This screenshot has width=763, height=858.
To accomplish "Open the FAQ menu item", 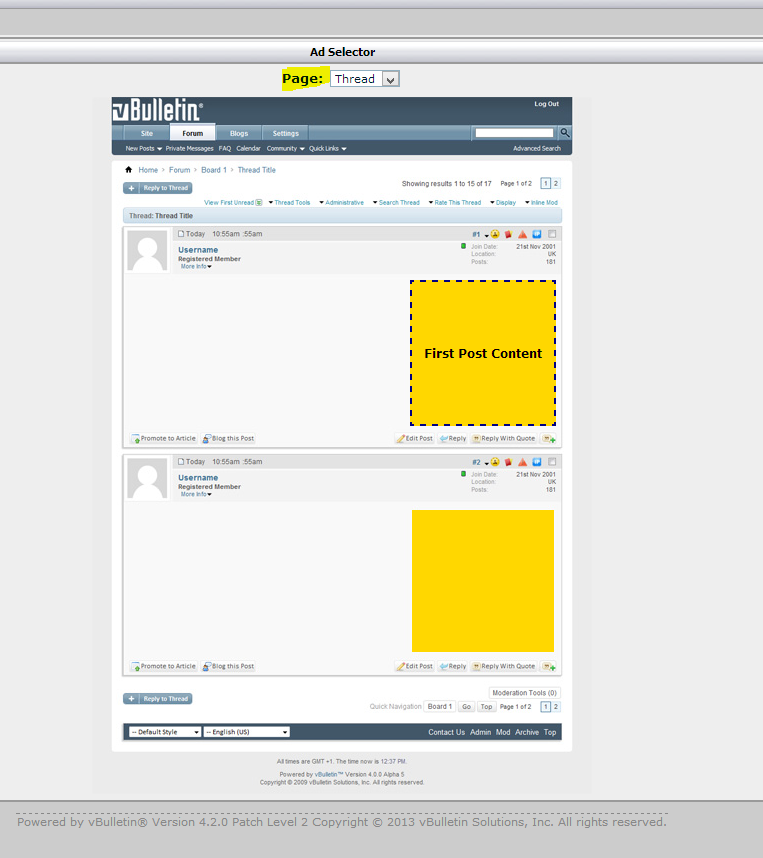I will (x=225, y=148).
